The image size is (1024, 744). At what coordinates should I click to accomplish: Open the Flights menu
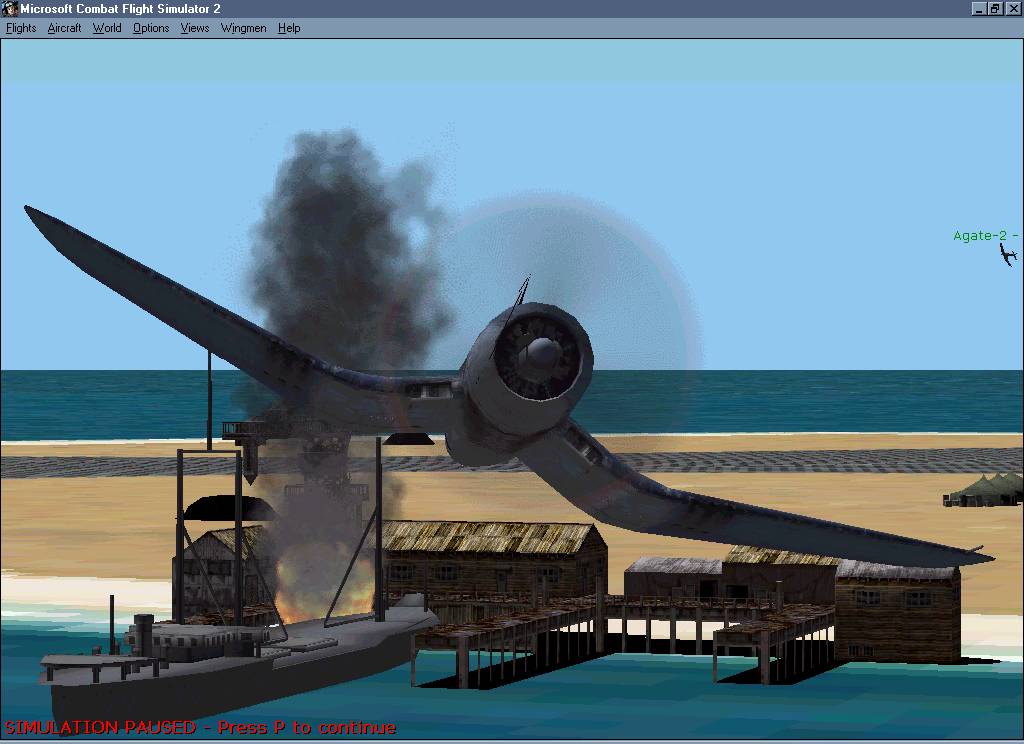click(21, 28)
